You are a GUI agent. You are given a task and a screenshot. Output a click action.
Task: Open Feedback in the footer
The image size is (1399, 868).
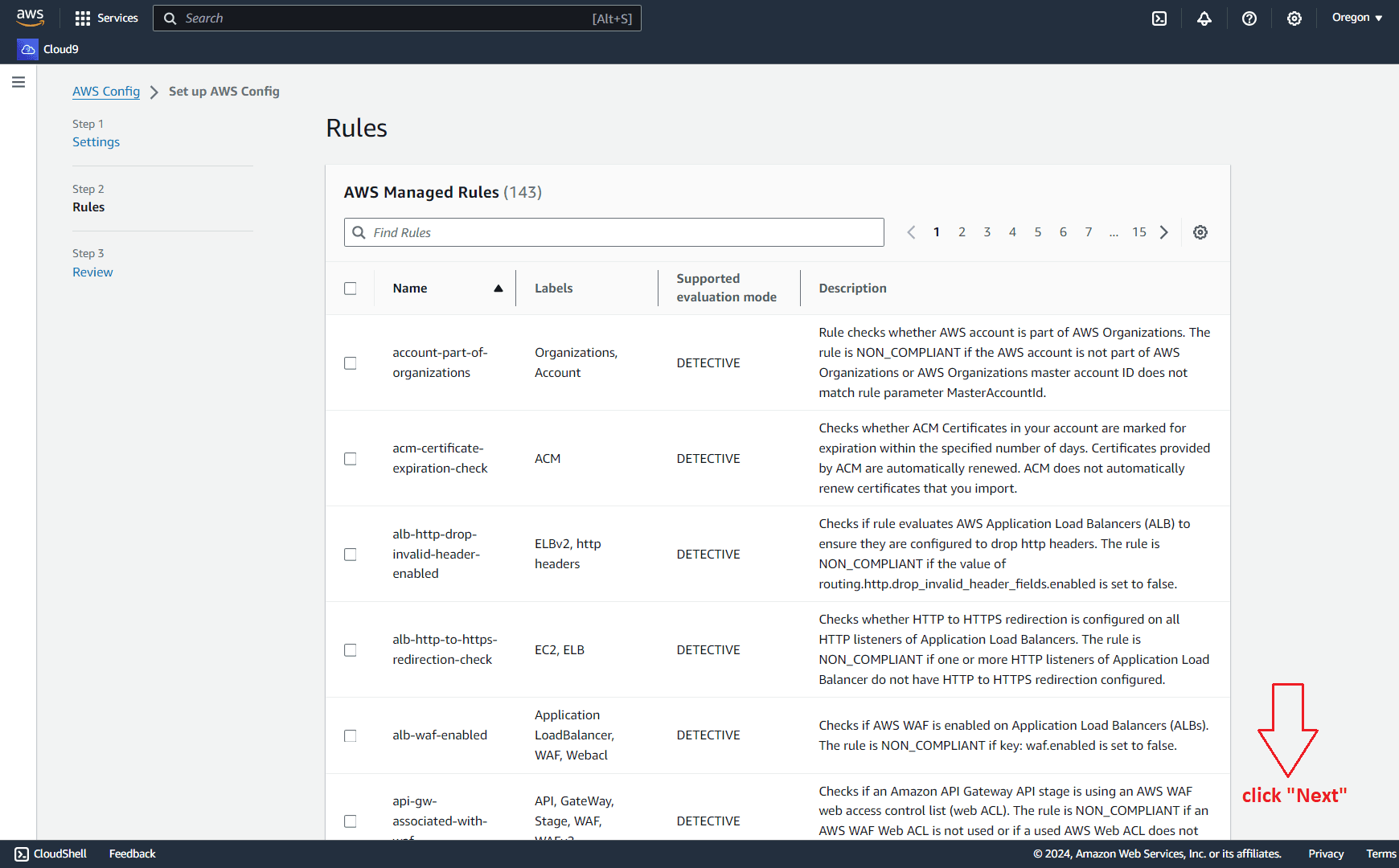click(133, 854)
